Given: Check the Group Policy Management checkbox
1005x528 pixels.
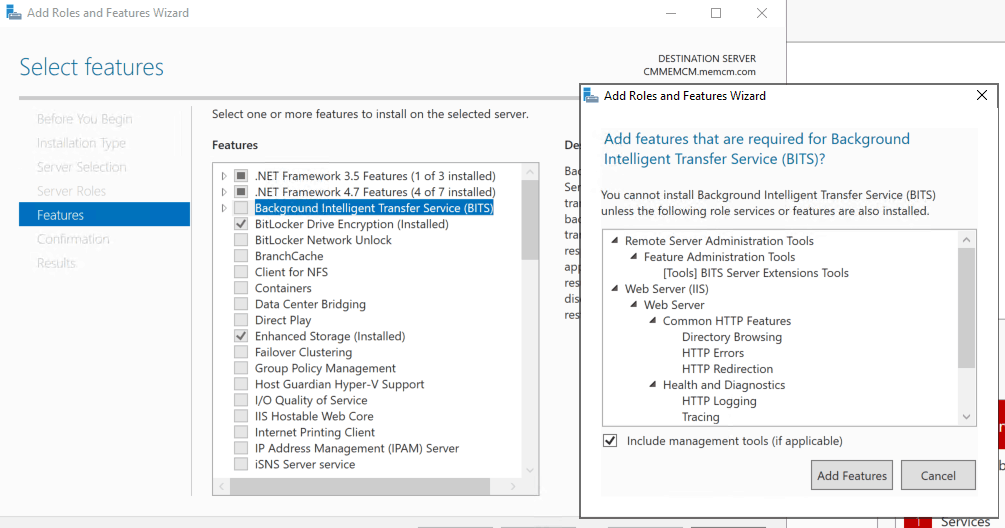Looking at the screenshot, I should point(241,368).
